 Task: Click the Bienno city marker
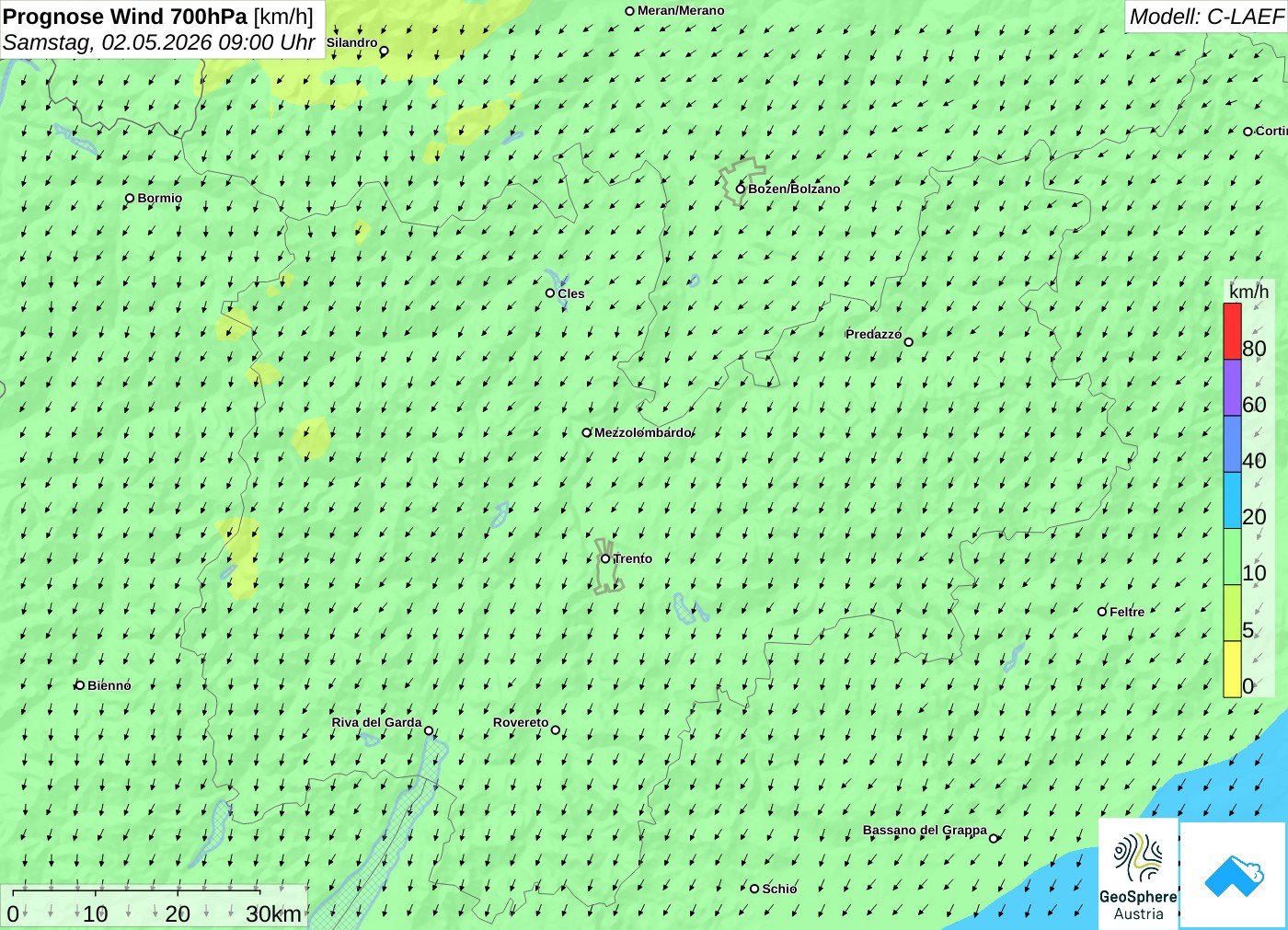[x=80, y=685]
